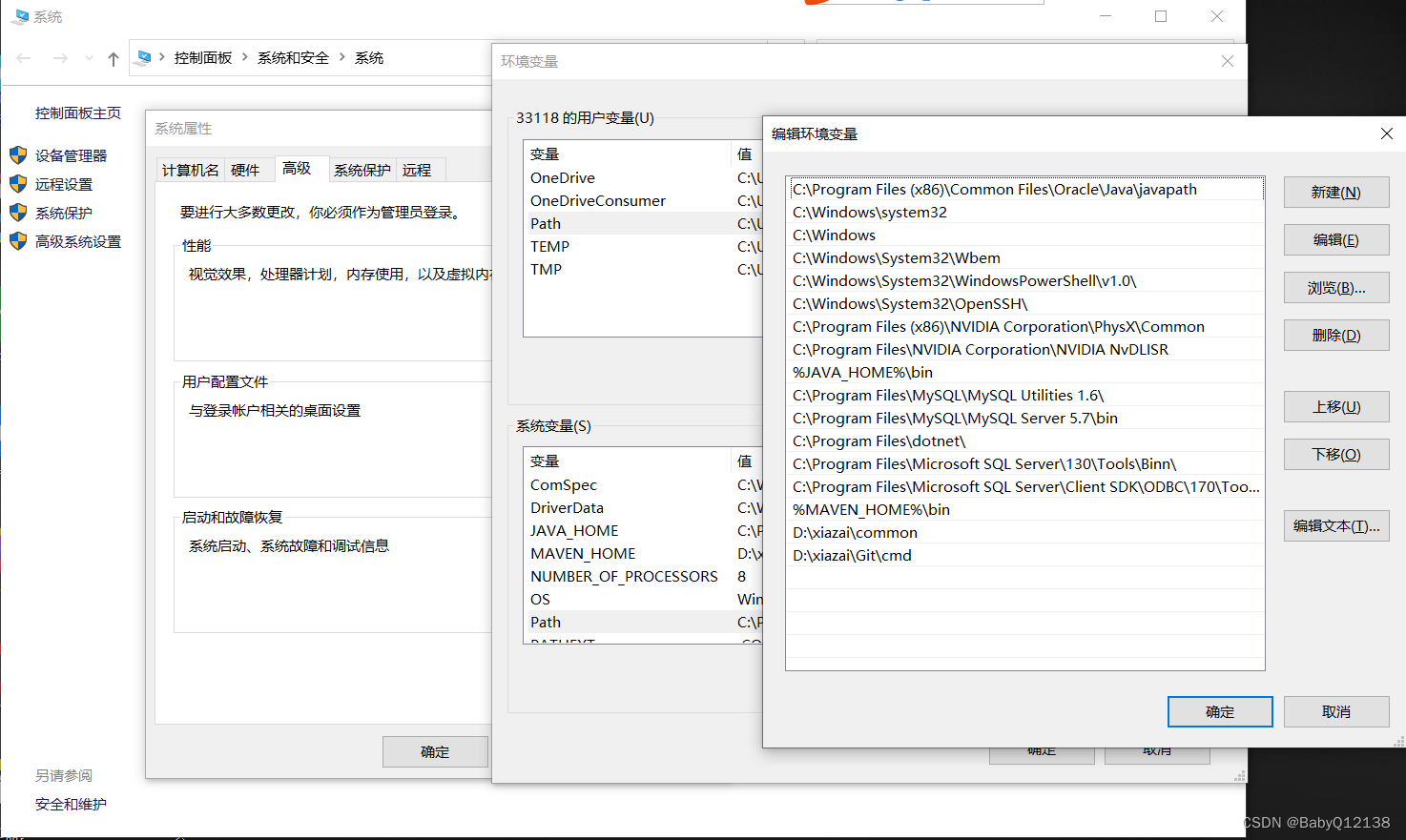The image size is (1406, 840).
Task: Close the 编辑环境变量 dialog
Action: pyautogui.click(x=1387, y=133)
